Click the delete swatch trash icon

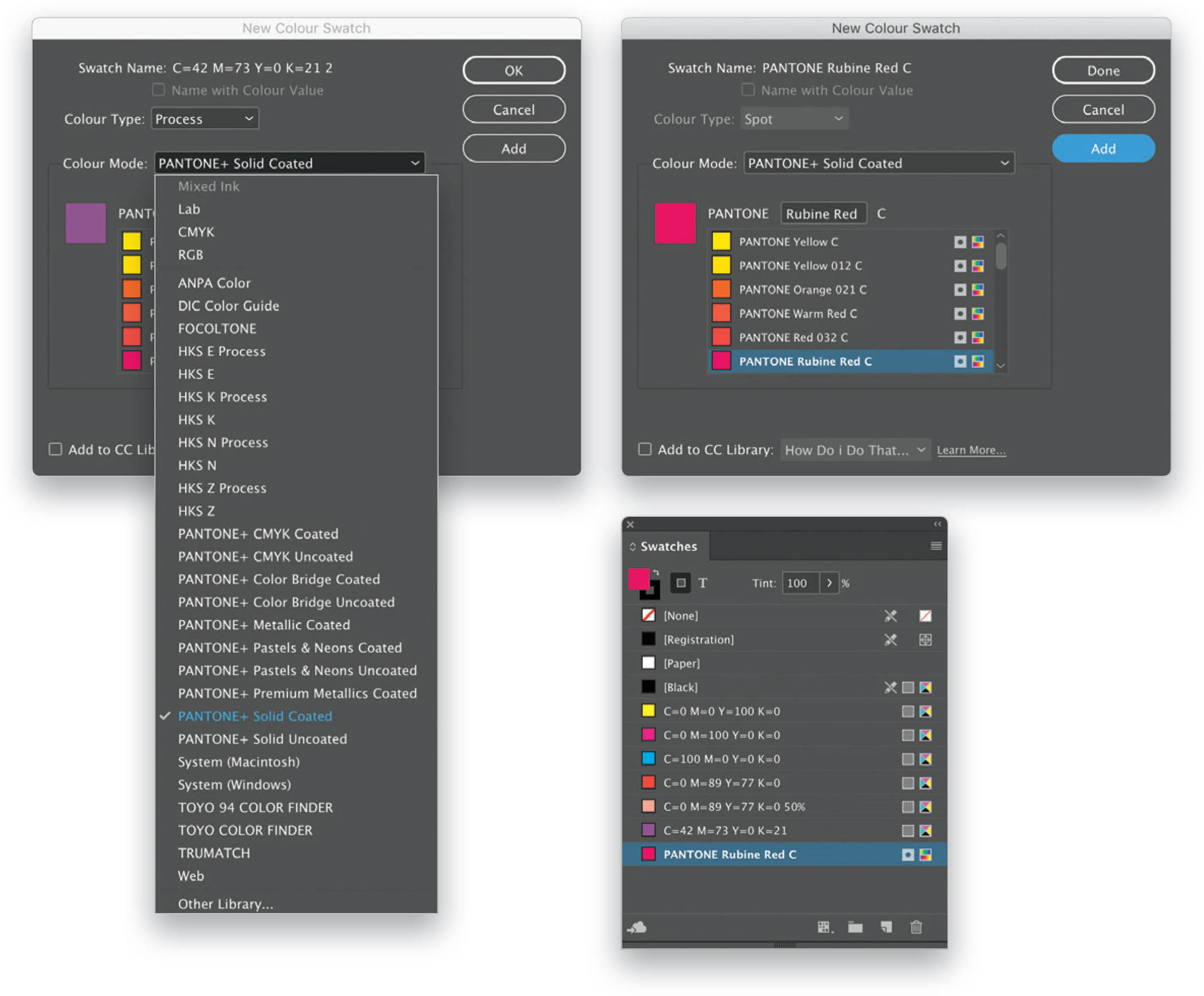pyautogui.click(x=916, y=927)
